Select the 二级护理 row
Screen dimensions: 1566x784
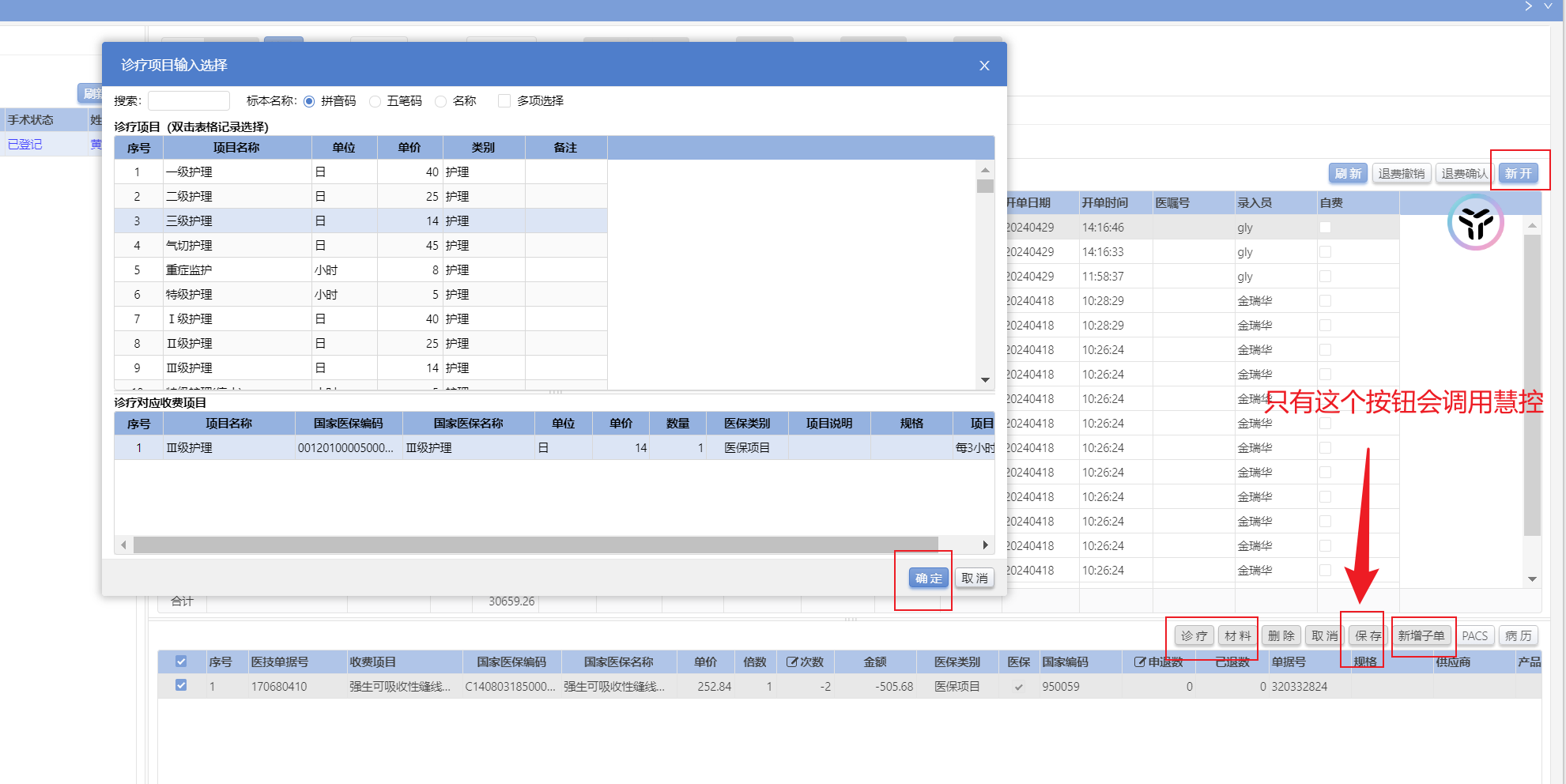[x=360, y=197]
